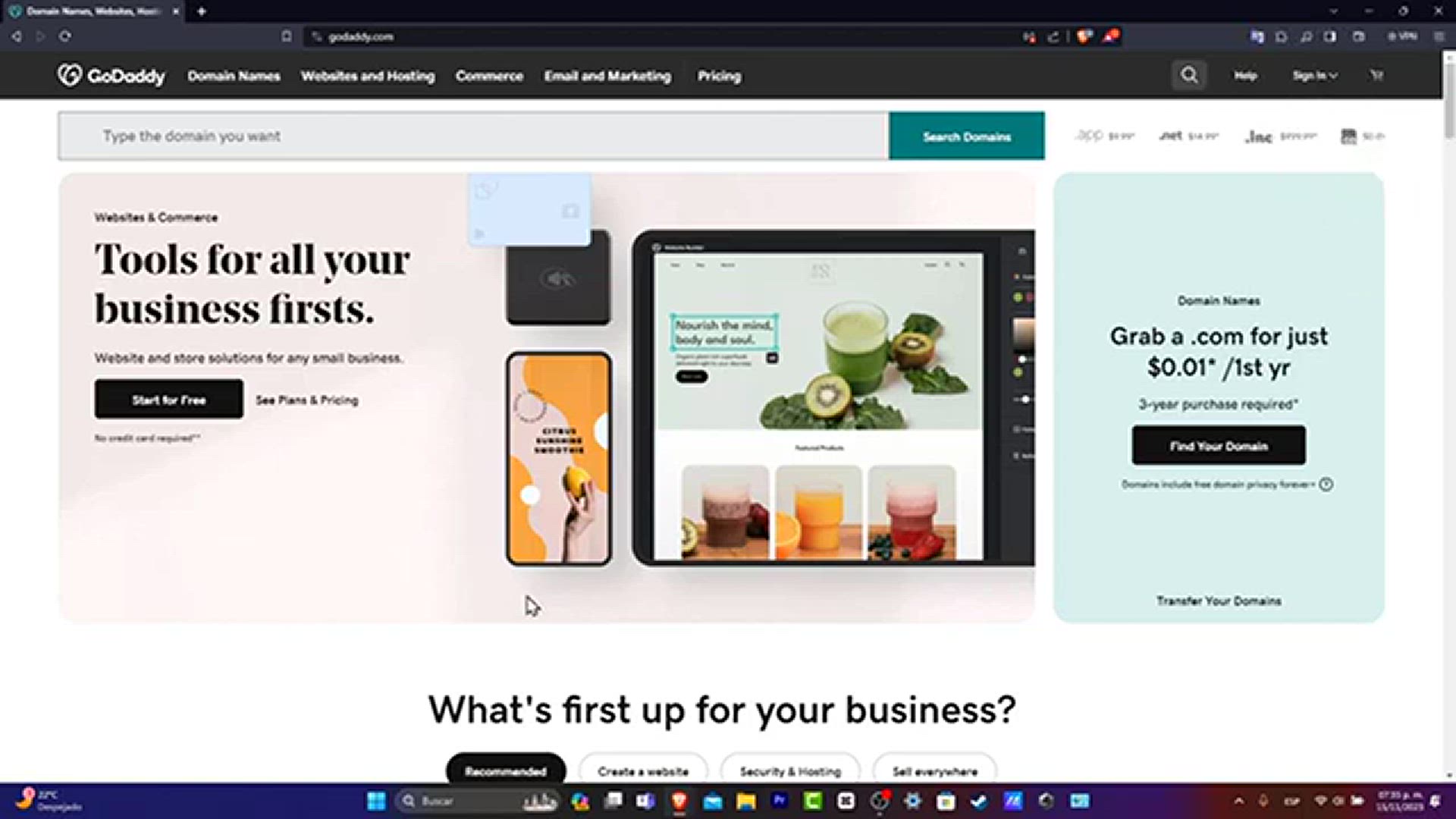Select the Create a website tab

(x=643, y=770)
